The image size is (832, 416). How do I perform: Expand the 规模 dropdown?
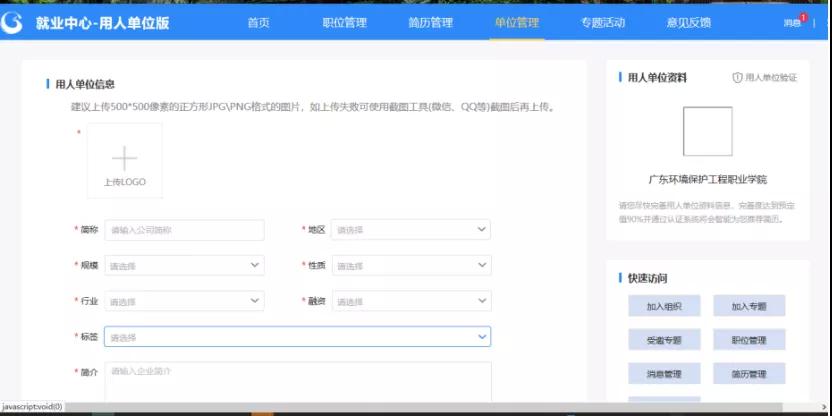pyautogui.click(x=184, y=266)
